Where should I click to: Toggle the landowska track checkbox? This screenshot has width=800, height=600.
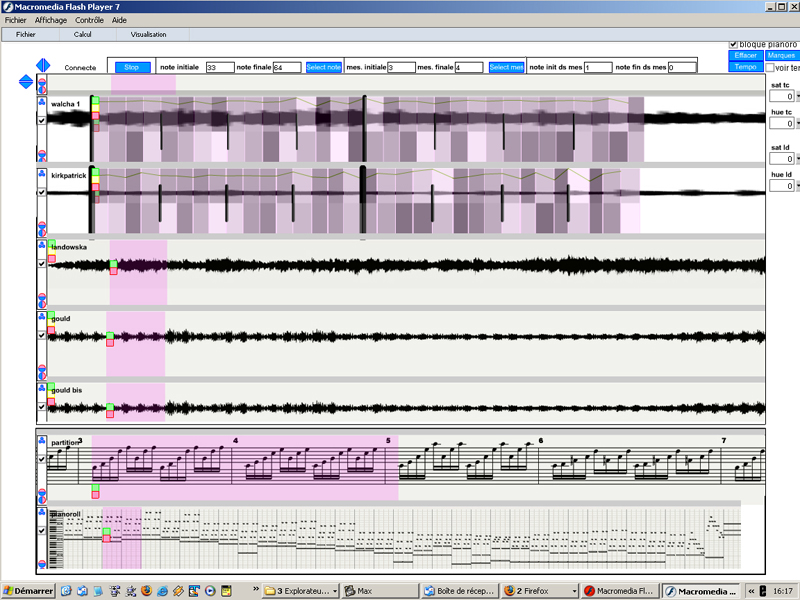[x=42, y=264]
